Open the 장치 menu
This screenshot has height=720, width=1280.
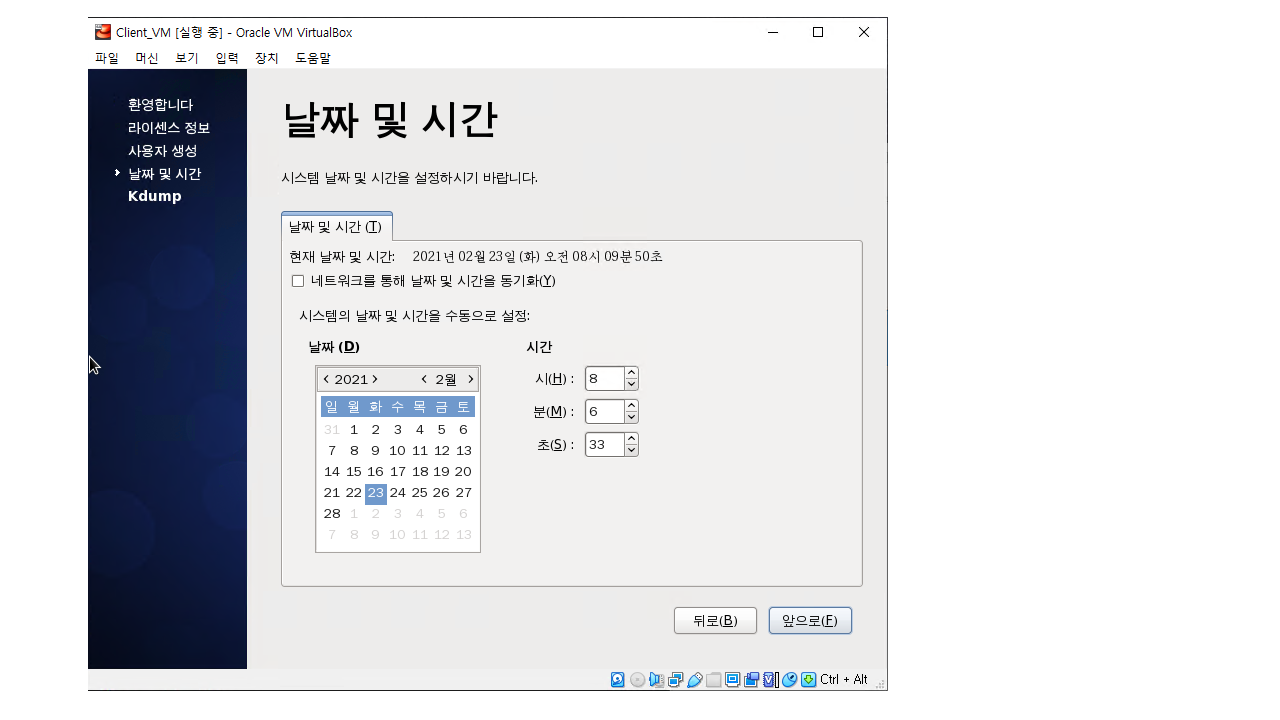point(267,58)
